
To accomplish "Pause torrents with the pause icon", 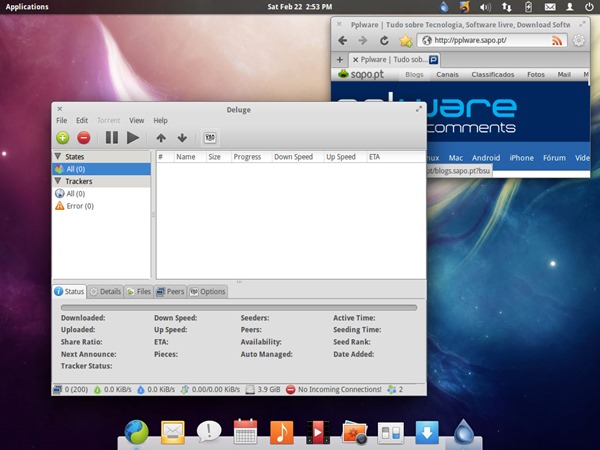I will [112, 138].
